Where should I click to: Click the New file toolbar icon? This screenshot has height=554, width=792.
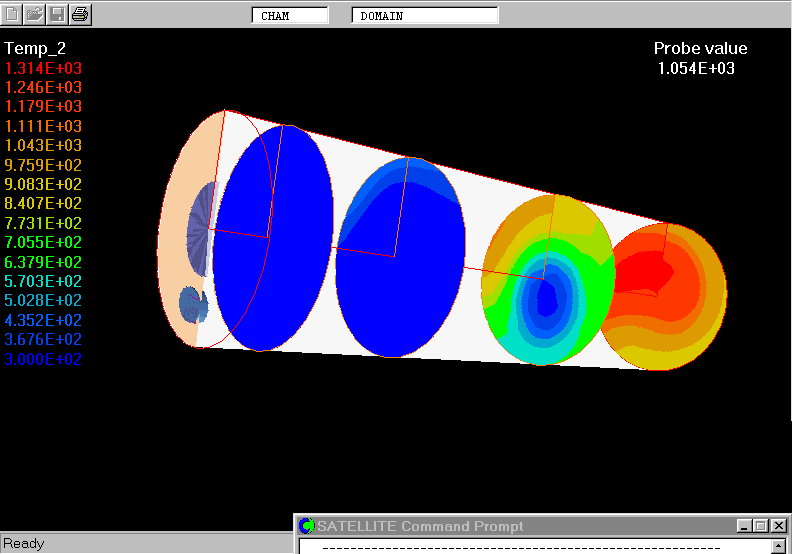(x=13, y=14)
